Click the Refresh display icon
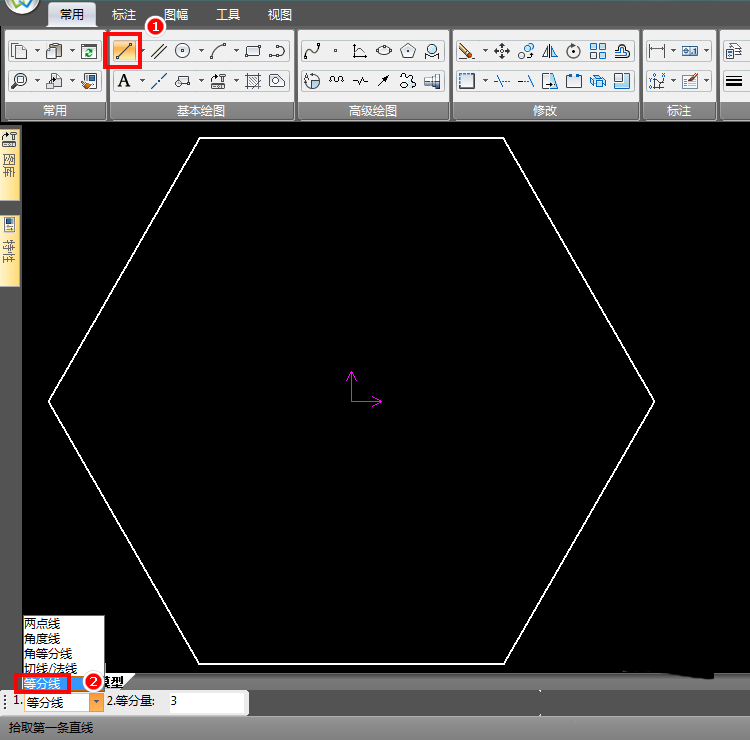 [x=89, y=51]
